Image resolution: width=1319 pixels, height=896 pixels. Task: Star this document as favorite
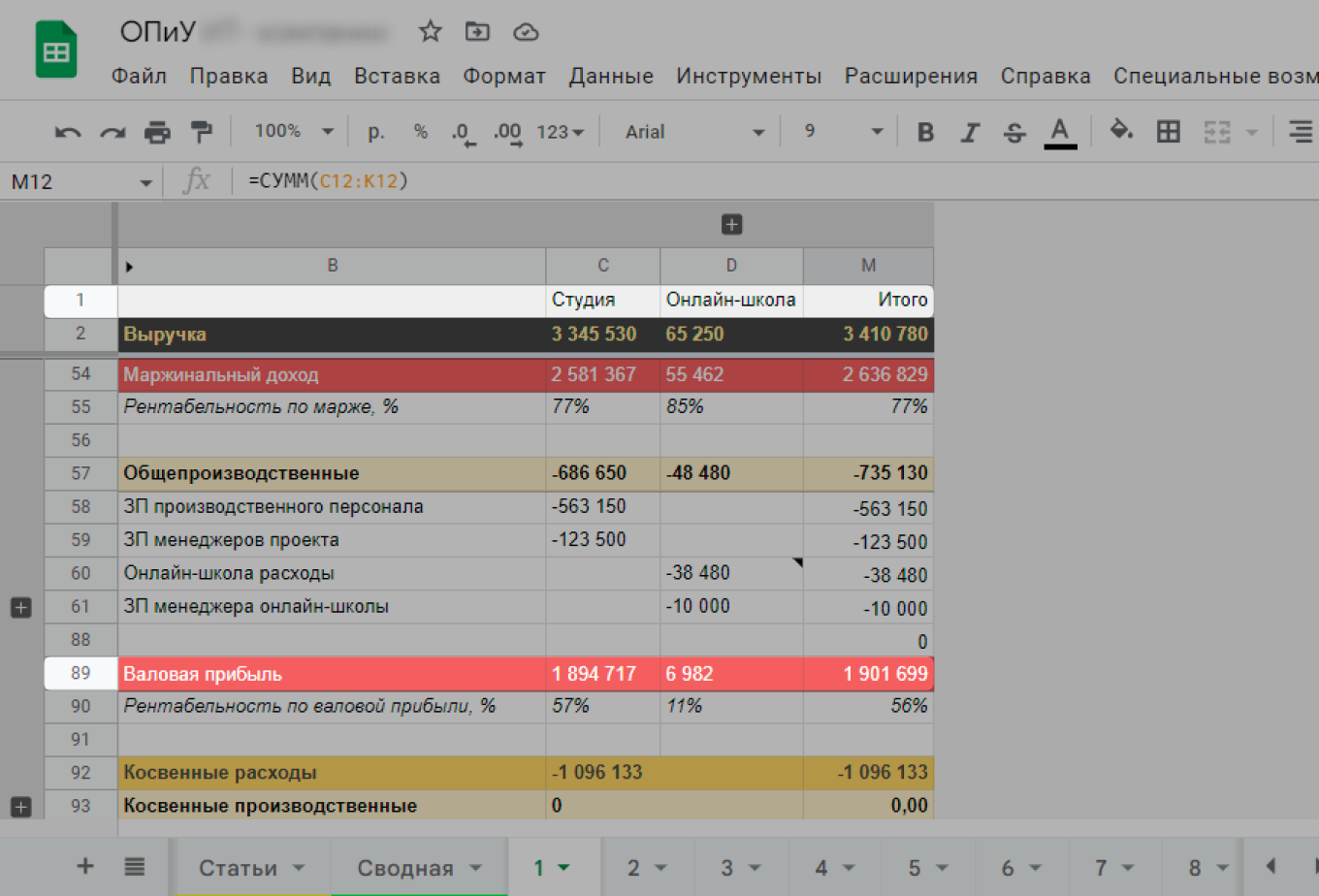430,32
